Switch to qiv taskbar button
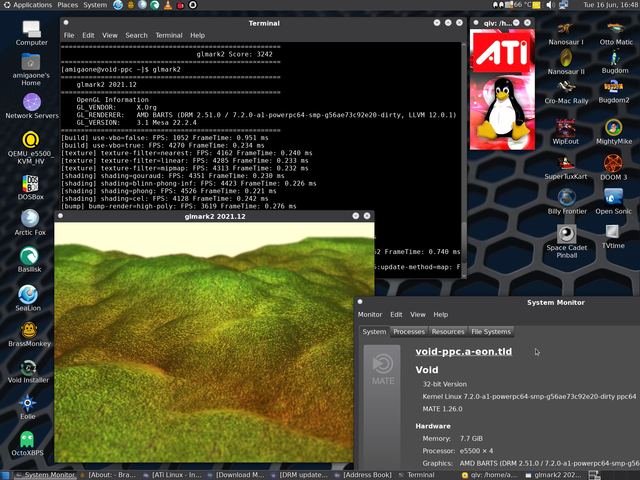 (491, 475)
